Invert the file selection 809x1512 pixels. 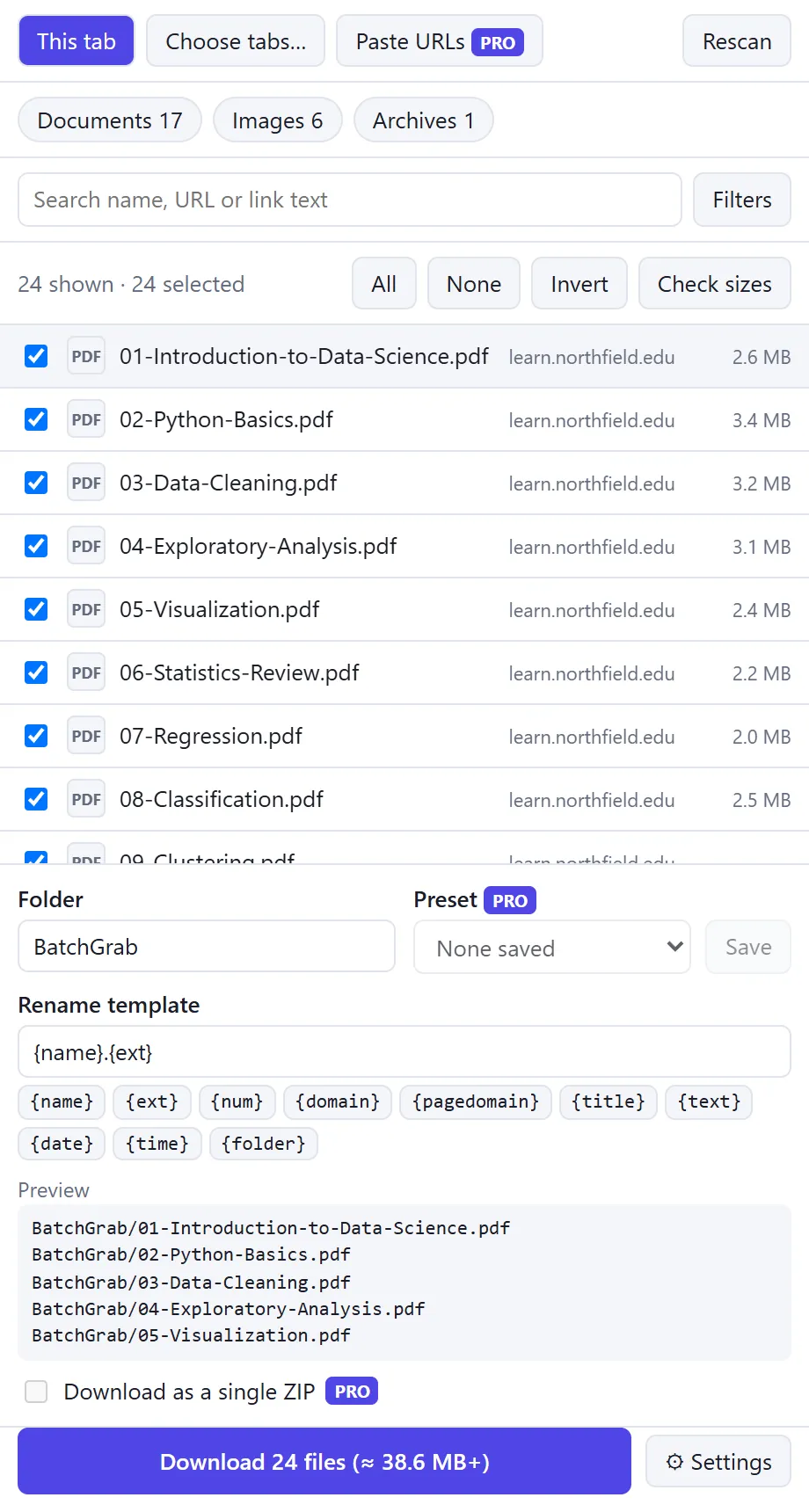tap(579, 283)
